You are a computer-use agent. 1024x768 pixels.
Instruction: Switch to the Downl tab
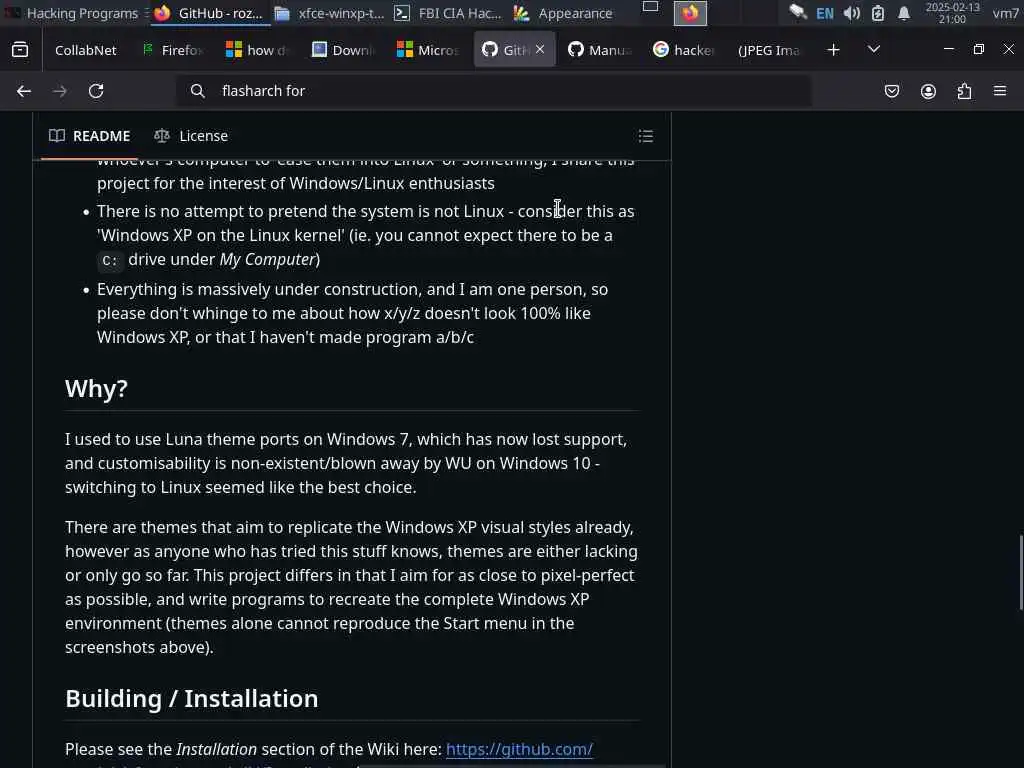(x=343, y=50)
